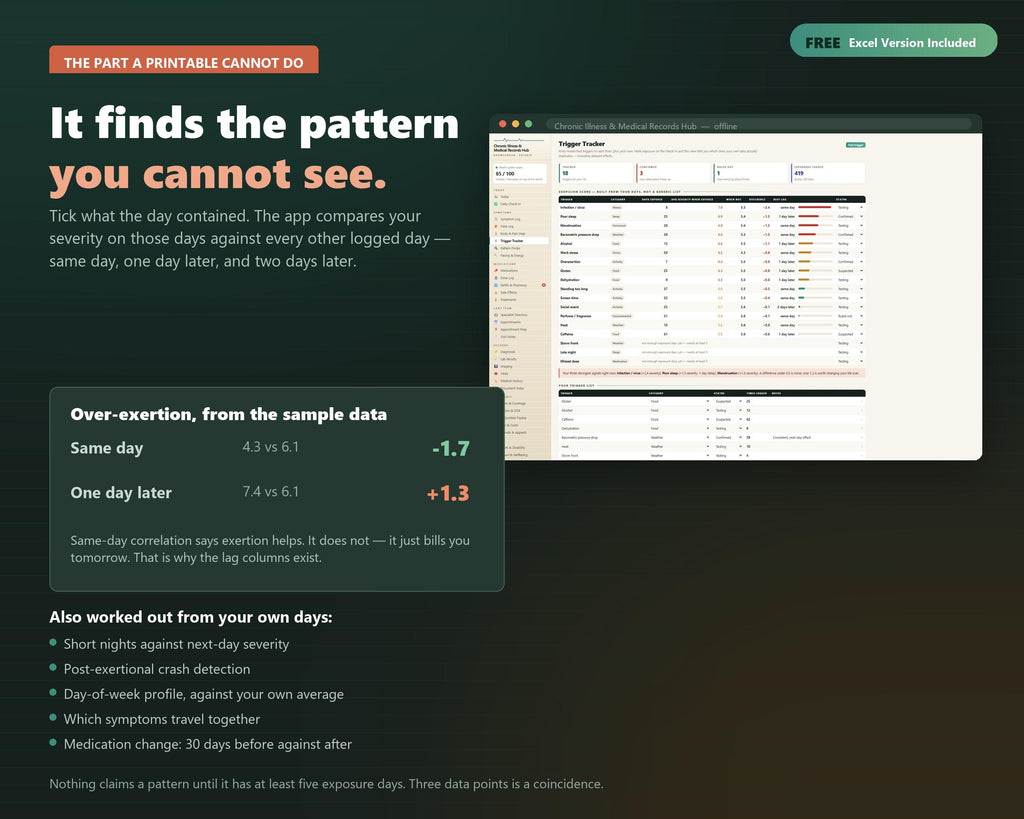Click the Exposures logged 419 card

point(828,173)
